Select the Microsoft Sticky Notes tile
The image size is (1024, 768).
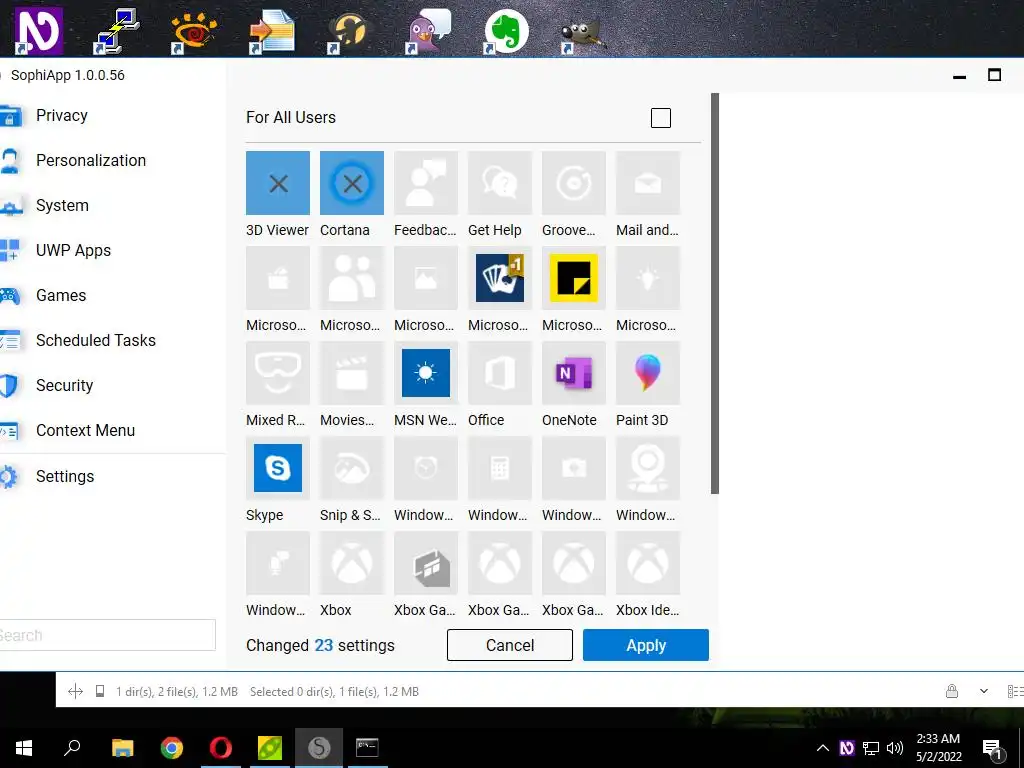pos(573,278)
